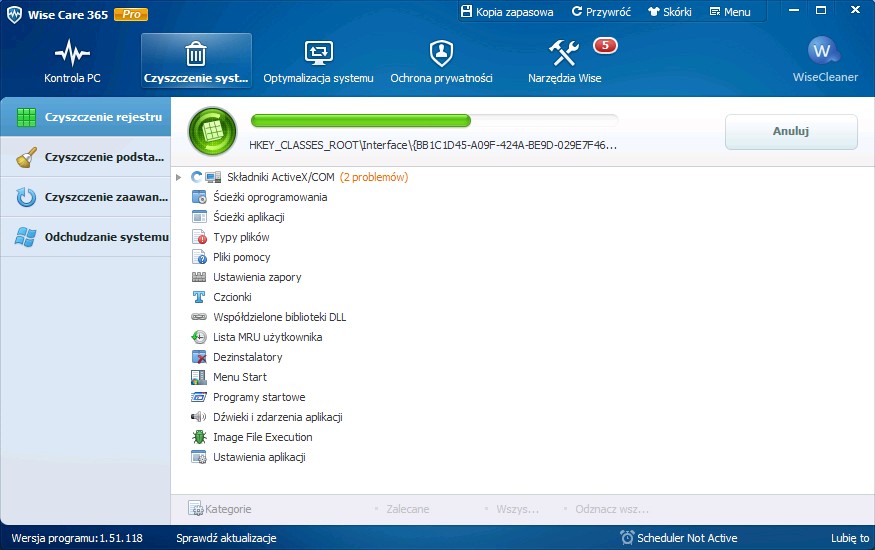Click the Składniki ActiveX/COM computer icon

[213, 177]
